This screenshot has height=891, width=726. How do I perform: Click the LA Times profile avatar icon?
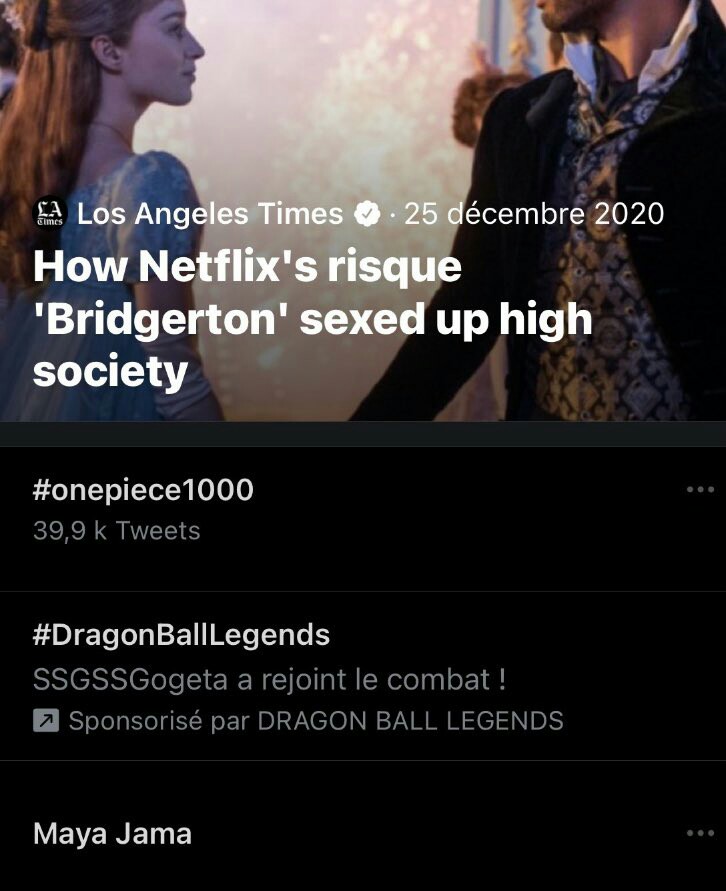(48, 213)
